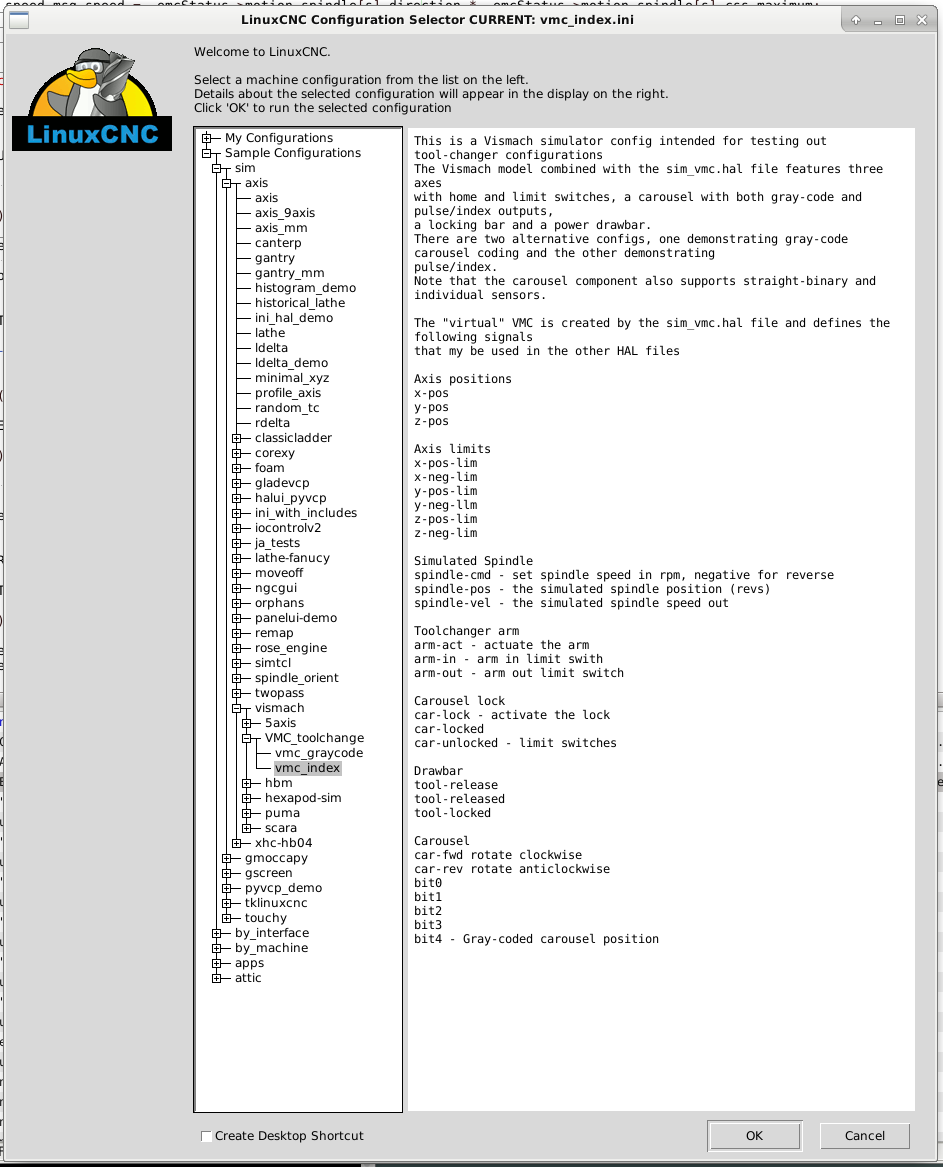This screenshot has width=943, height=1167.
Task: Select the histogram_demo configuration
Action: tap(305, 288)
